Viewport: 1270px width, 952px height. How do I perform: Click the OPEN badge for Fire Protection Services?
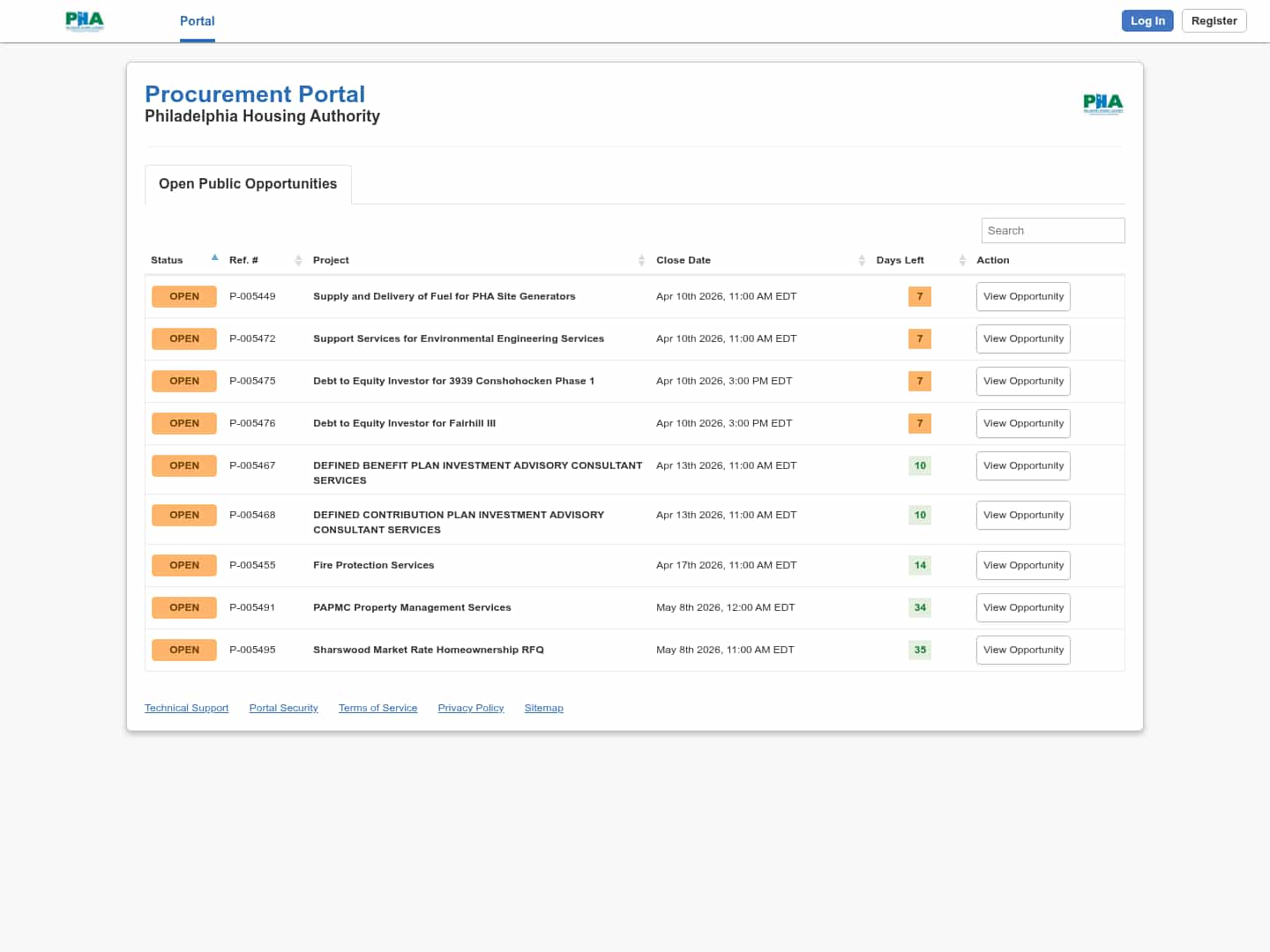(184, 565)
